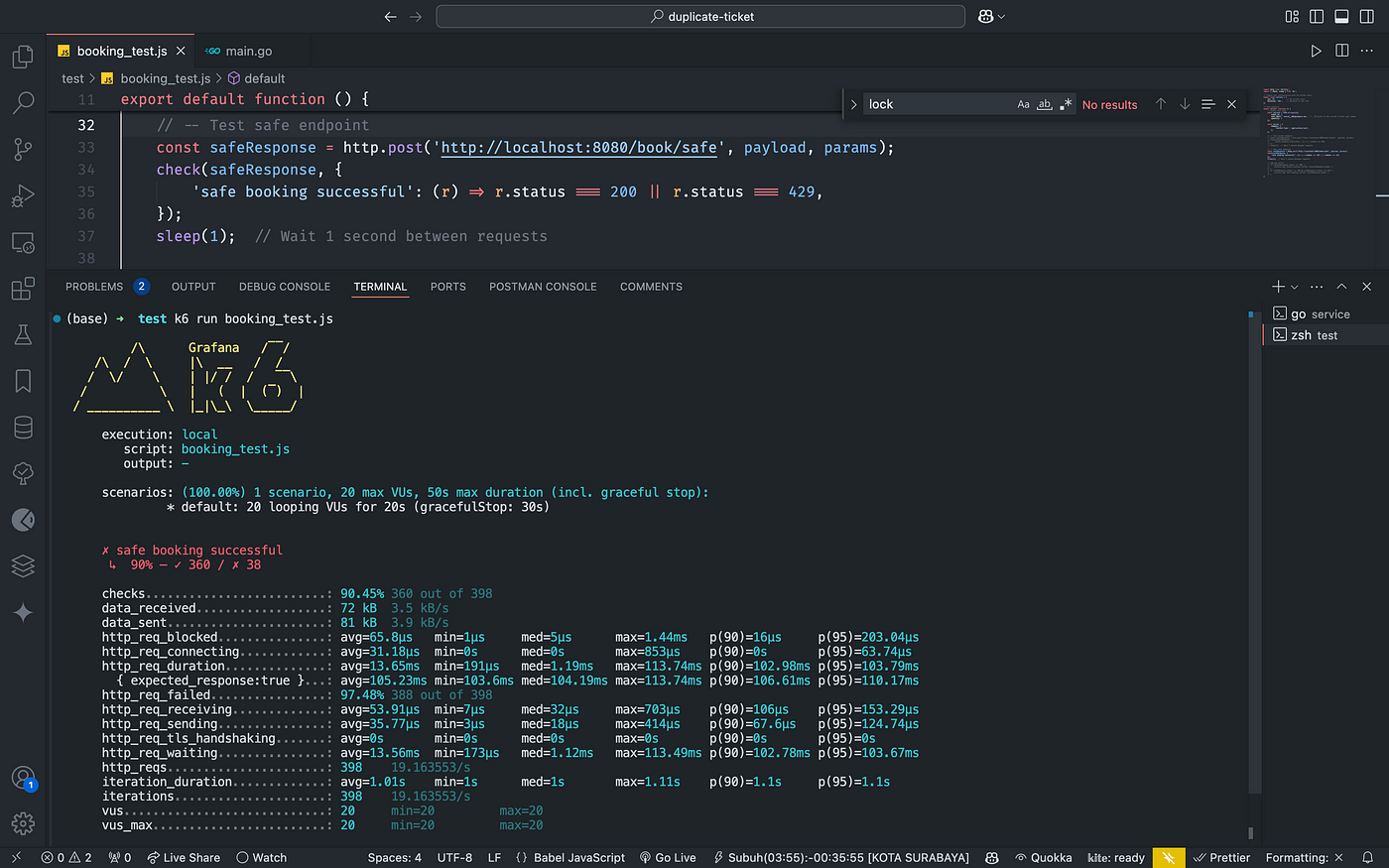Open the POSTMAN CONSOLE tab

[x=543, y=287]
